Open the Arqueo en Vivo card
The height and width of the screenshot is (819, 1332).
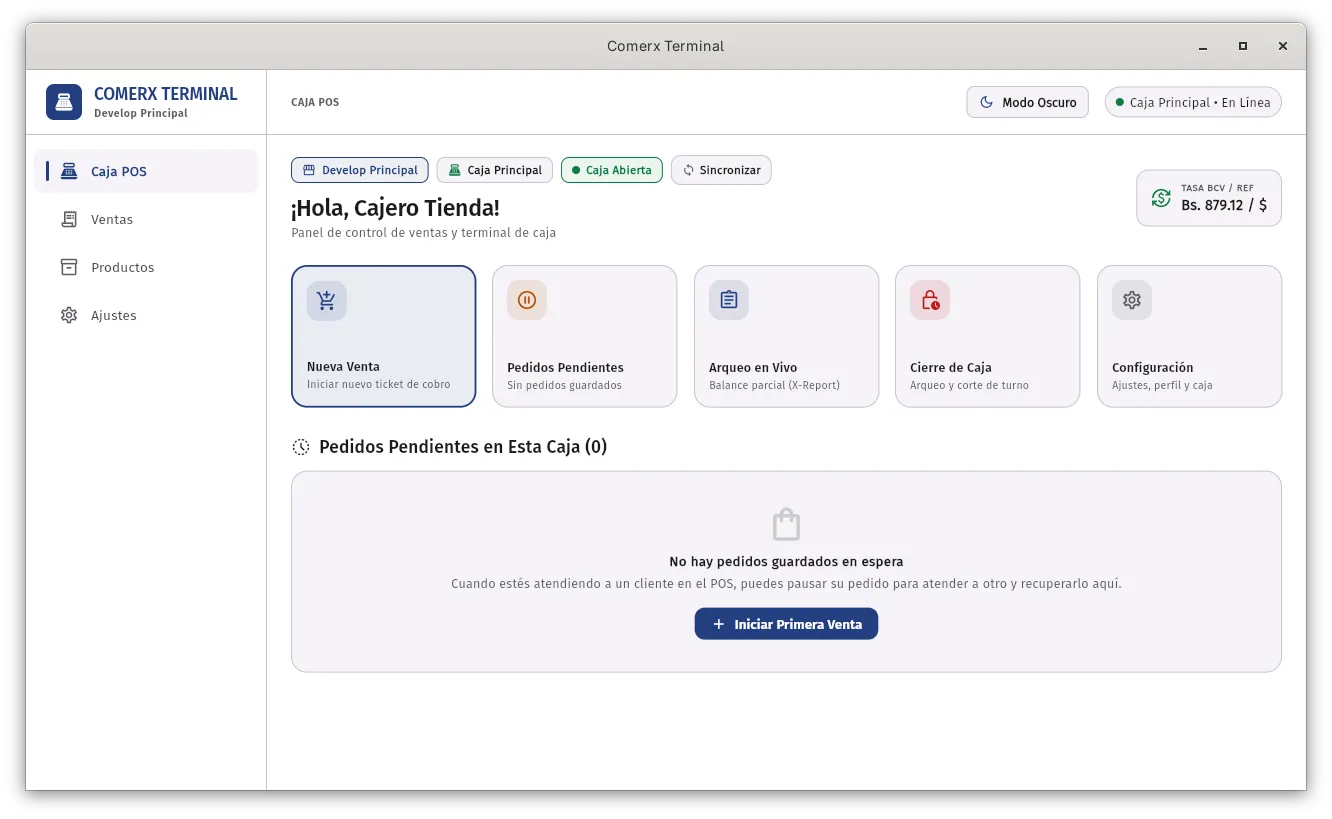click(787, 336)
